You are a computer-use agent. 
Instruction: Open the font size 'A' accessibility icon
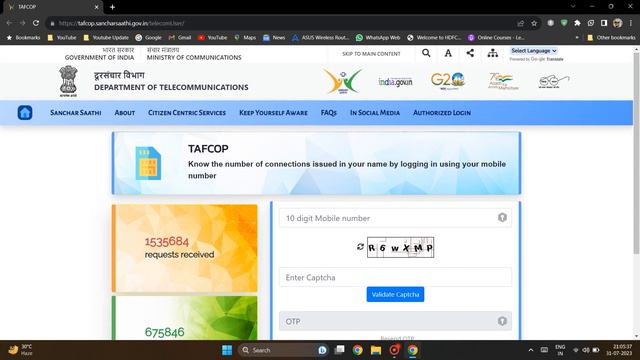448,53
